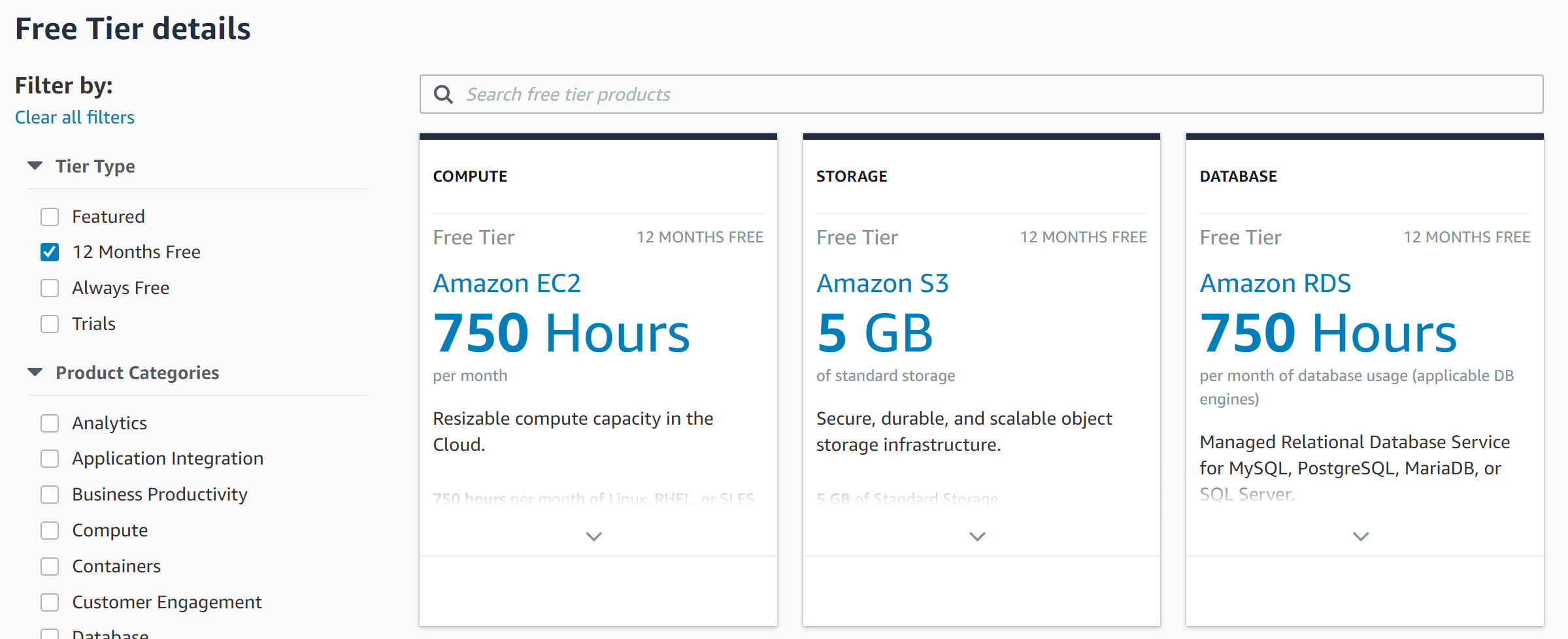Uncheck the 12 Months Free filter
Viewport: 1568px width, 639px height.
(50, 252)
